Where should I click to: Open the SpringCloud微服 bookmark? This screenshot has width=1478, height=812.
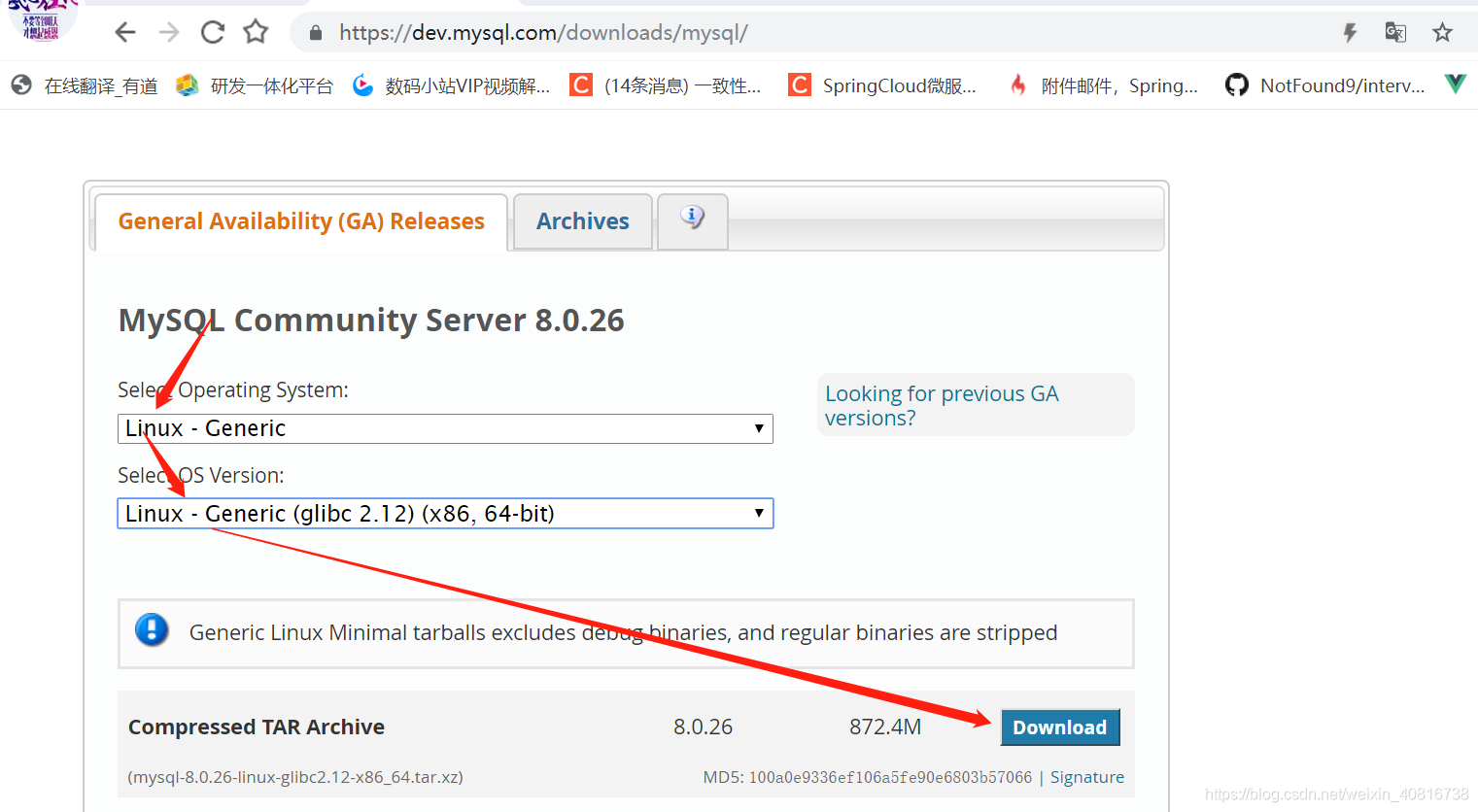[882, 85]
